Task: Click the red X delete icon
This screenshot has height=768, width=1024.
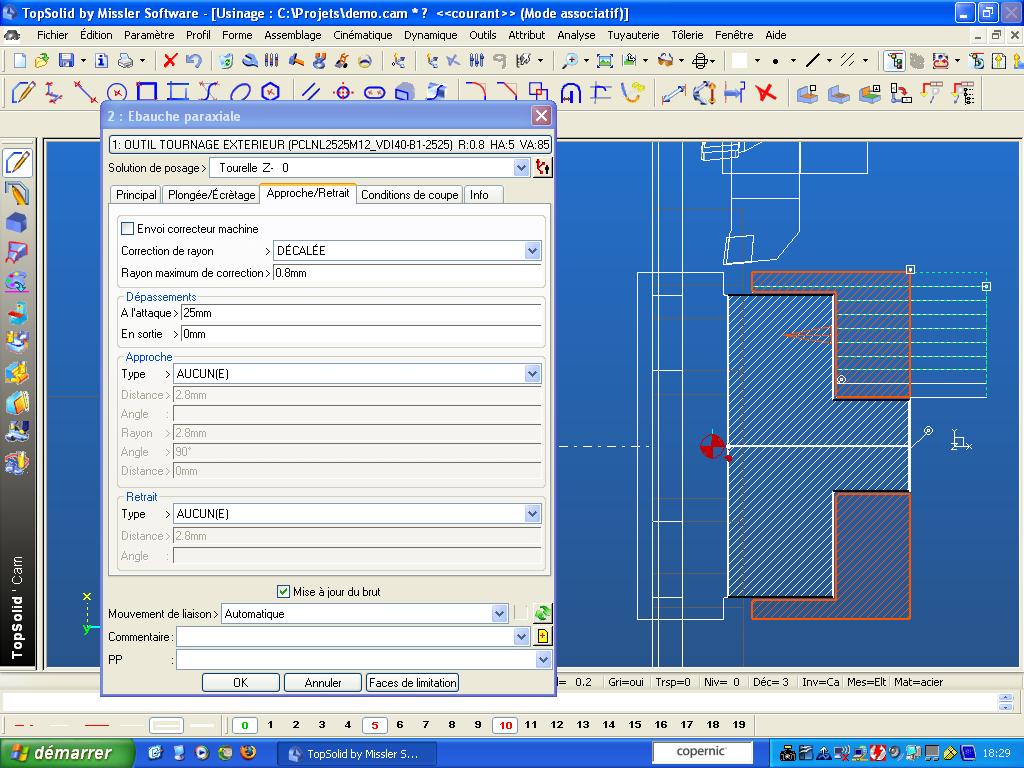Action: tap(170, 61)
